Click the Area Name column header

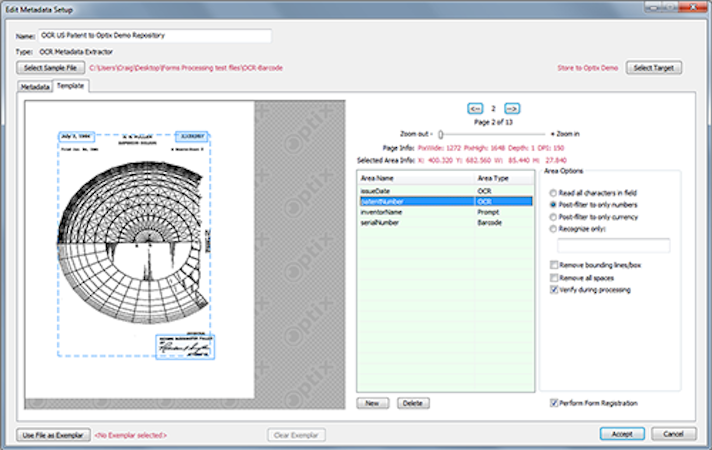pos(416,178)
